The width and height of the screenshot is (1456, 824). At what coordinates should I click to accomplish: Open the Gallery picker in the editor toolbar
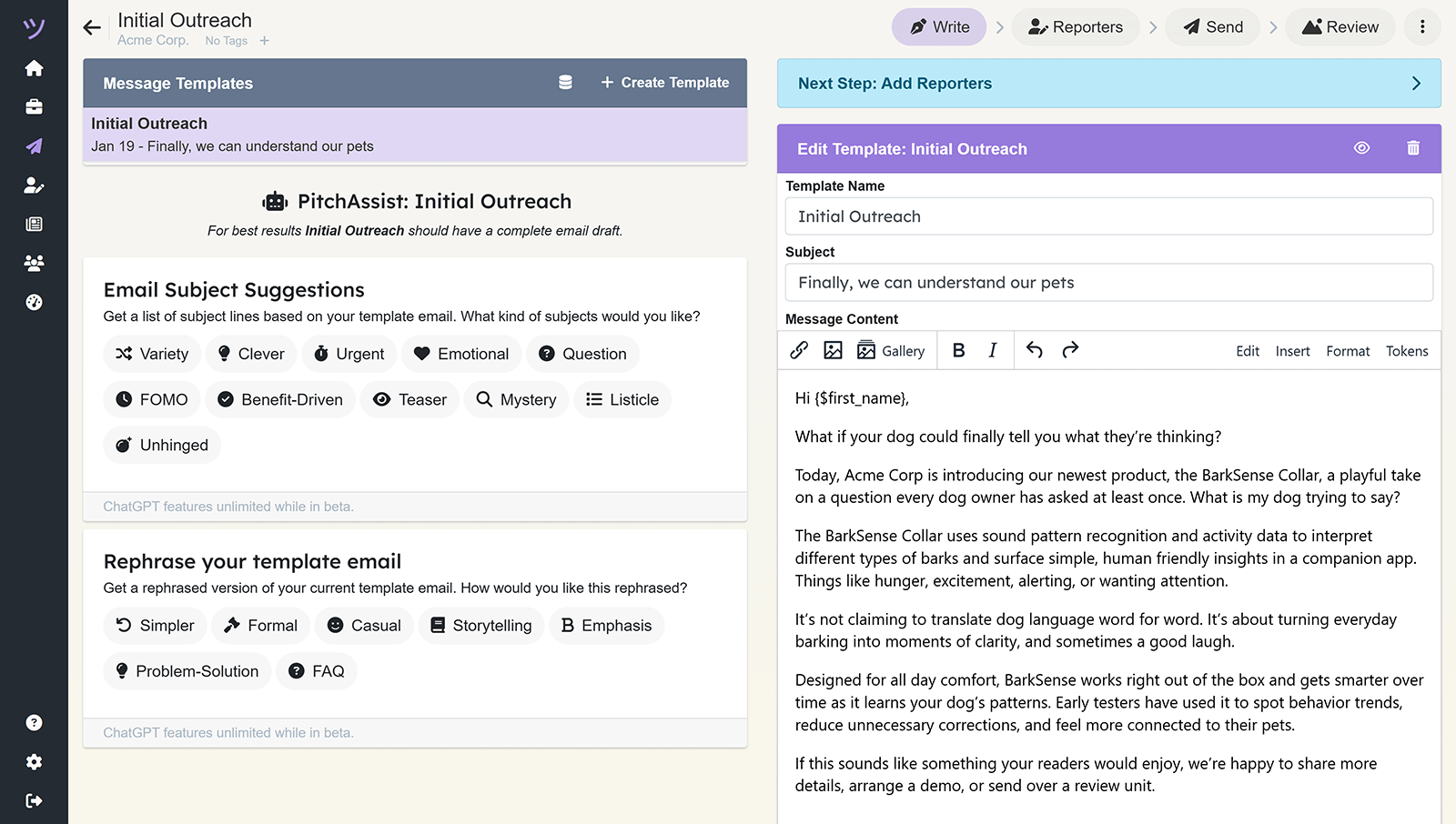(891, 349)
